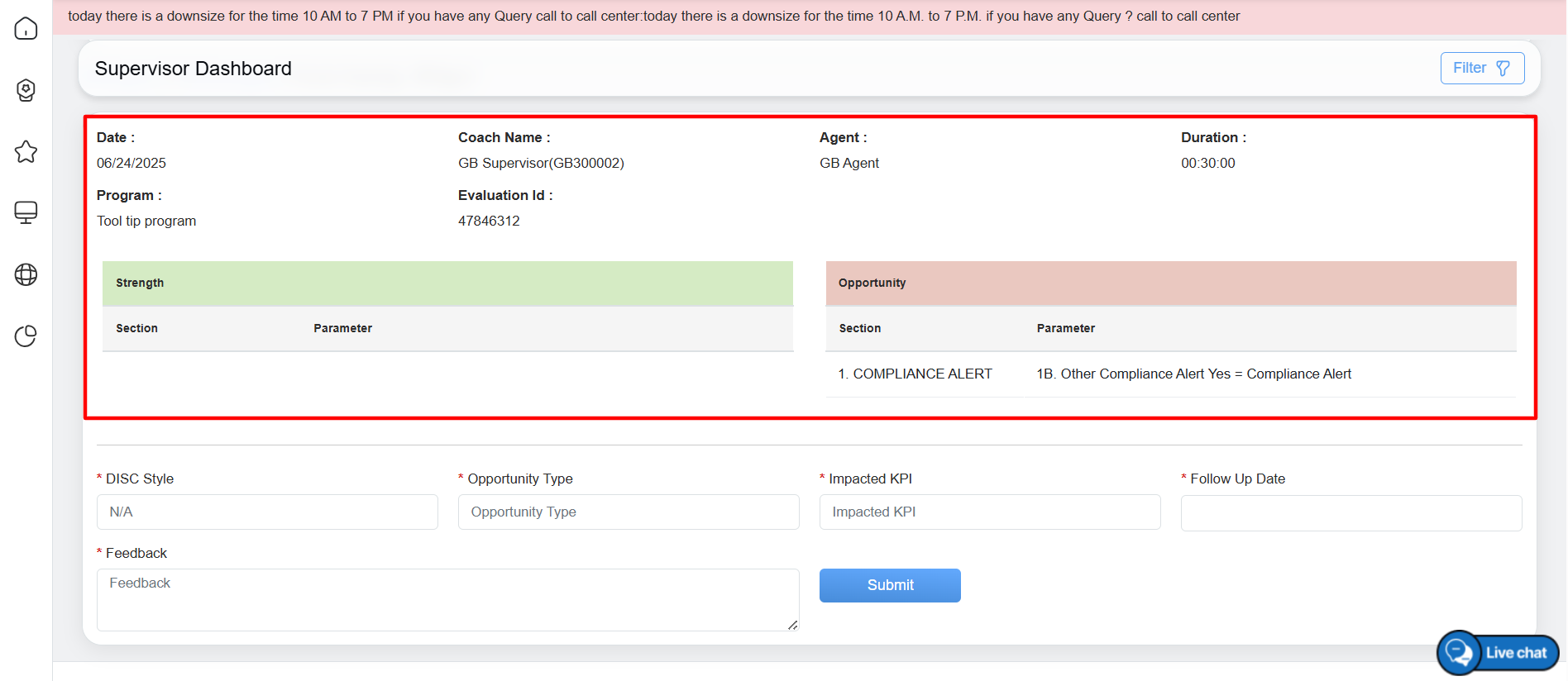Open the Live chat bubble
Image resolution: width=1568 pixels, height=681 pixels.
pos(1498,653)
